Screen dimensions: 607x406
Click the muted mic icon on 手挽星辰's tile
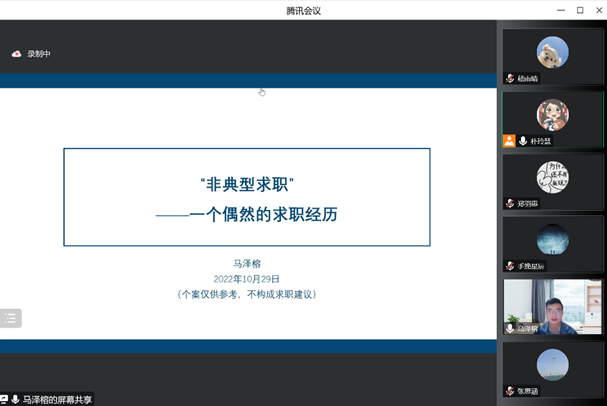(510, 266)
